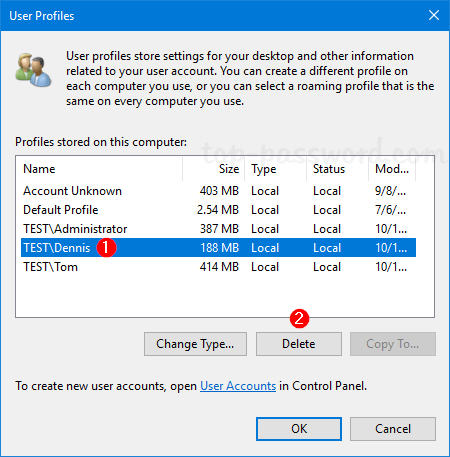Select the Default Profile row
Screen dimensions: 450x457
tap(218, 210)
